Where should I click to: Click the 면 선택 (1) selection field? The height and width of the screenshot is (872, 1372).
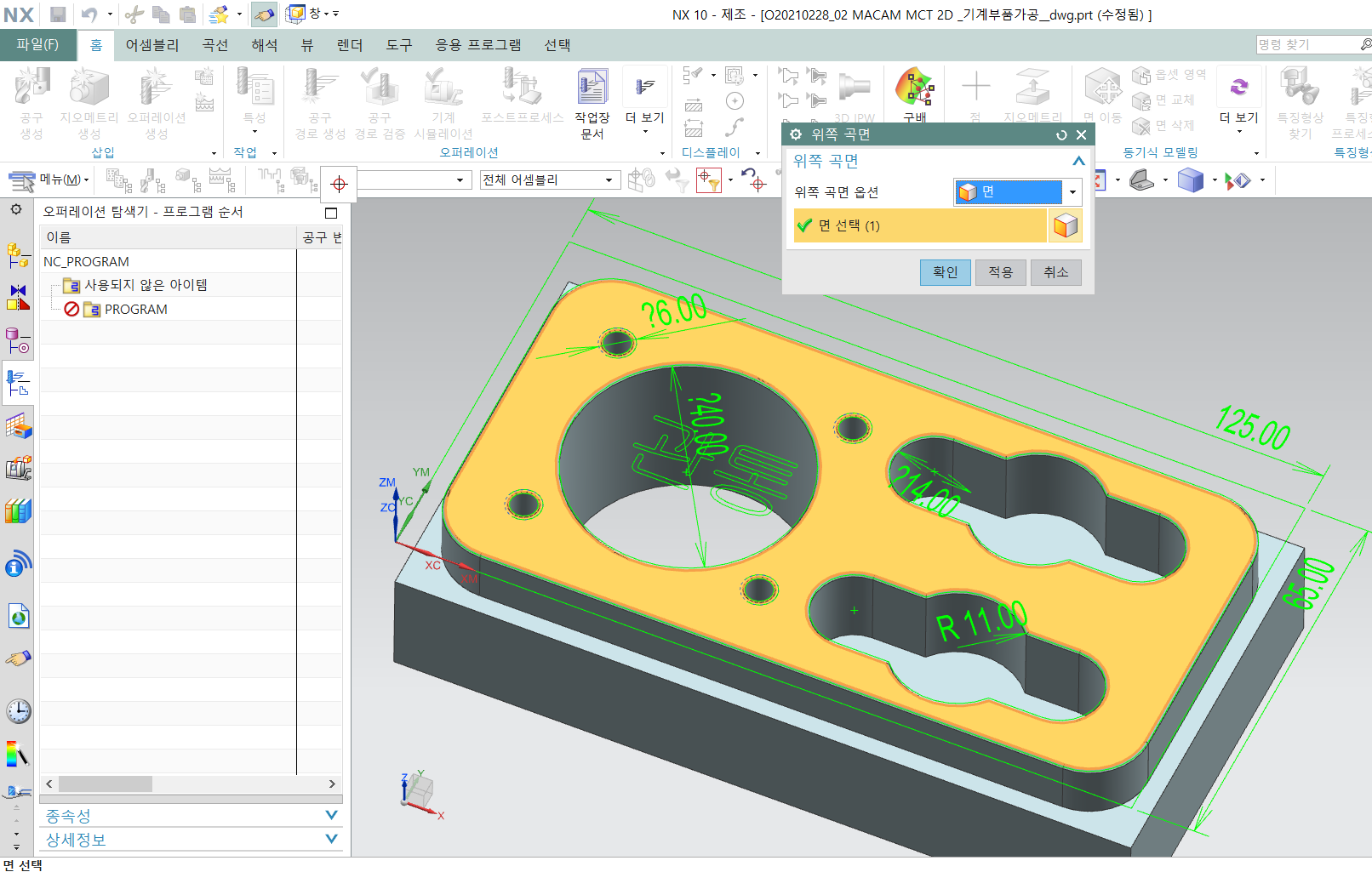coord(920,225)
